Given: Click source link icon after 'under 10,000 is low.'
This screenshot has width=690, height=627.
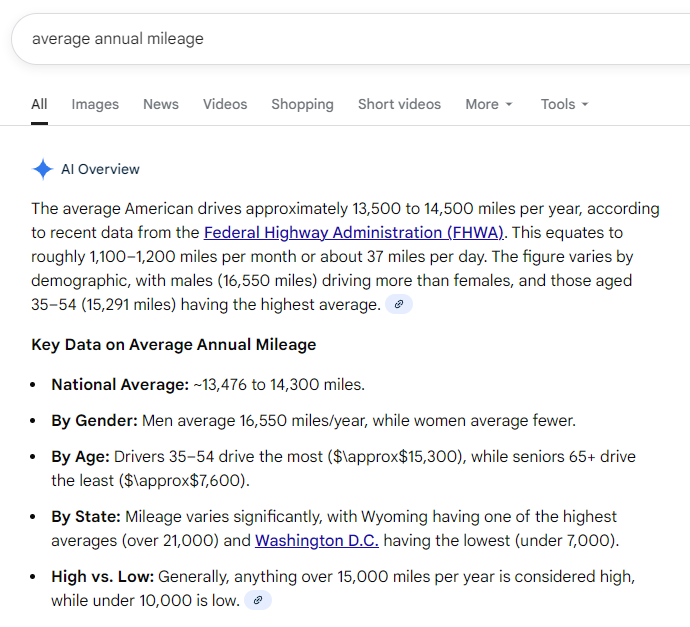Looking at the screenshot, I should (x=258, y=600).
